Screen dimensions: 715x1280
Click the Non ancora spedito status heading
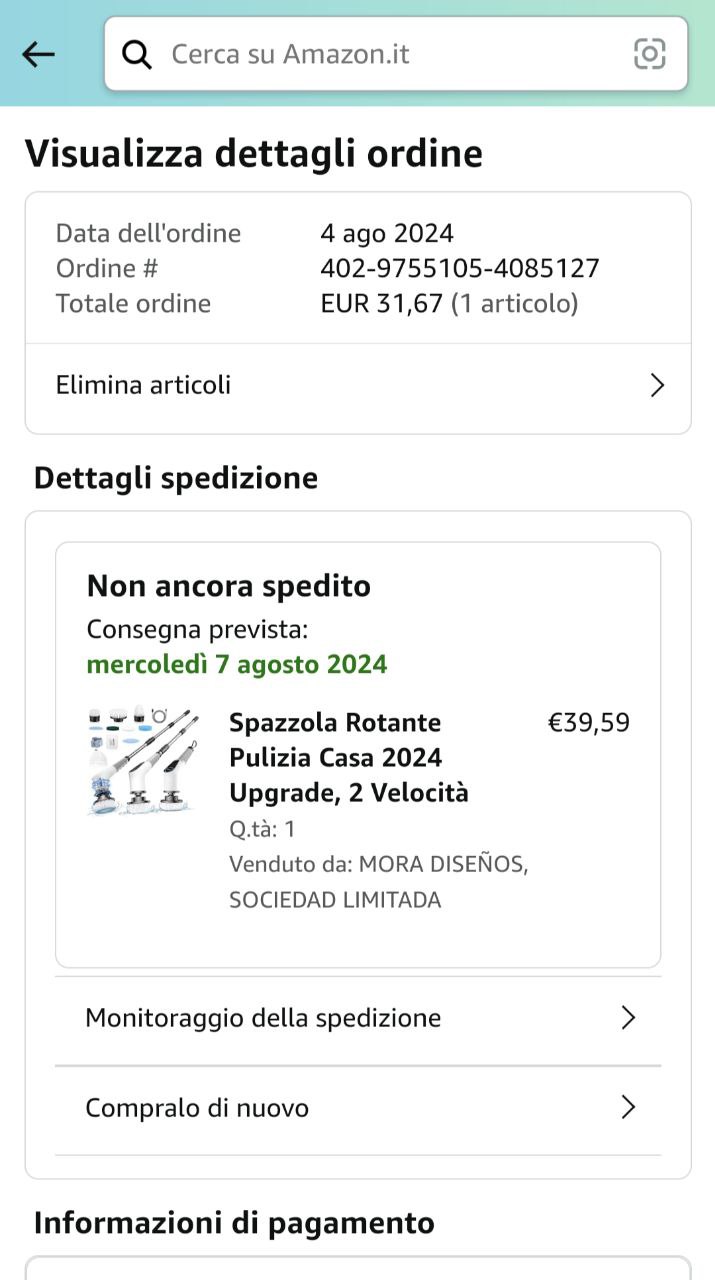[229, 586]
